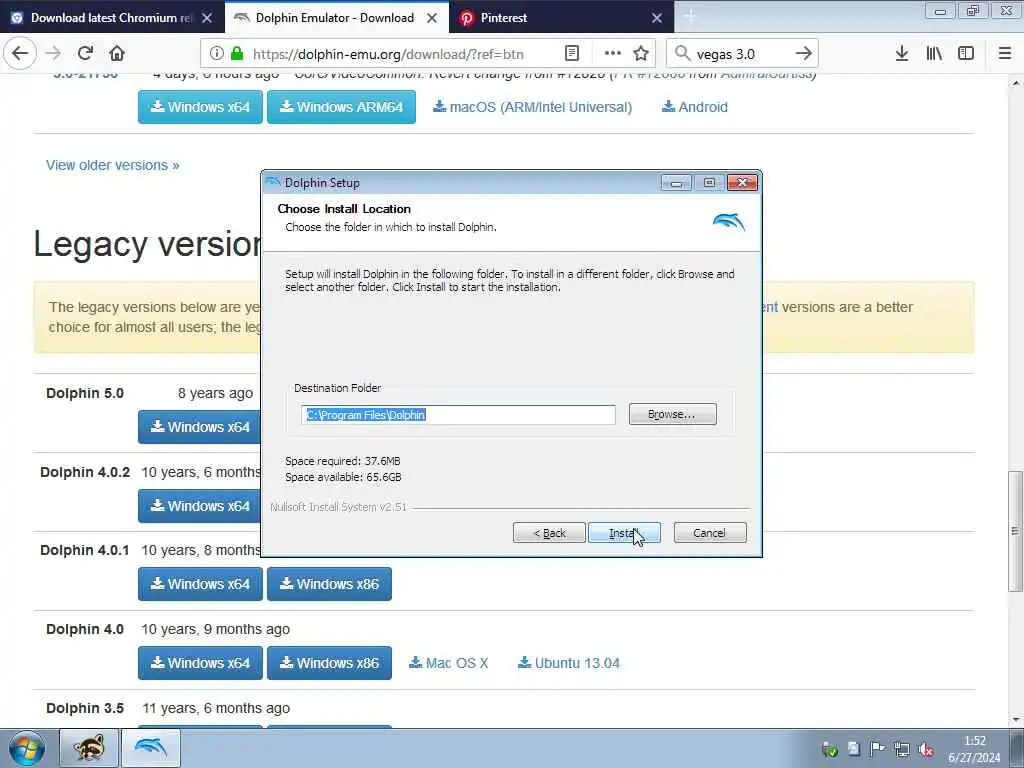Open a new browser tab
This screenshot has width=1024, height=768.
pyautogui.click(x=690, y=18)
